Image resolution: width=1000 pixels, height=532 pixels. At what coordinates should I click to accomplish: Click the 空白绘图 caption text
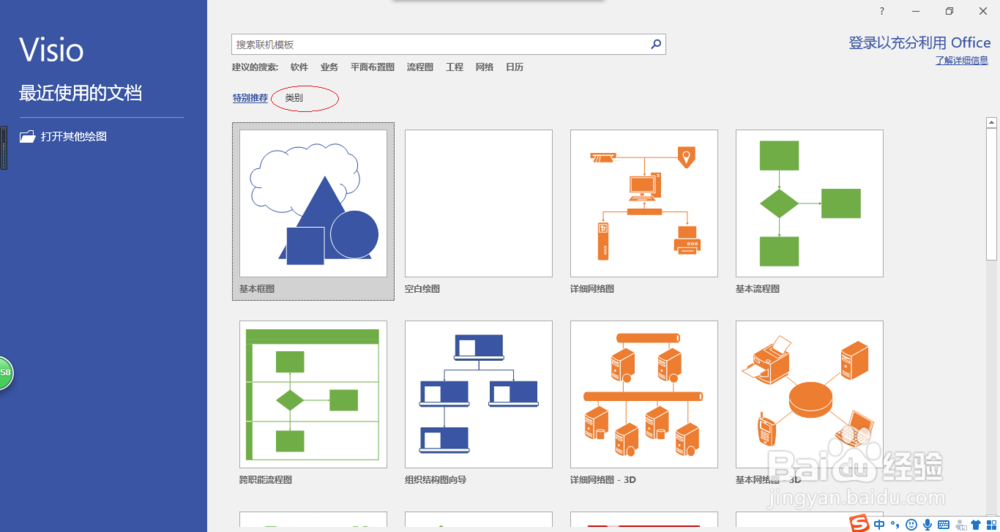[x=423, y=289]
